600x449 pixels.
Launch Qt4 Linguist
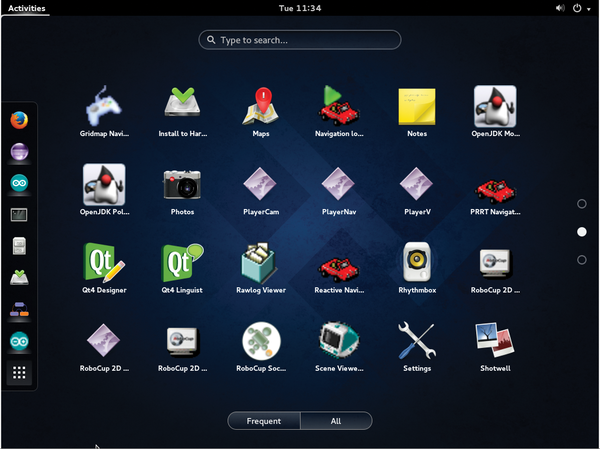pyautogui.click(x=183, y=268)
